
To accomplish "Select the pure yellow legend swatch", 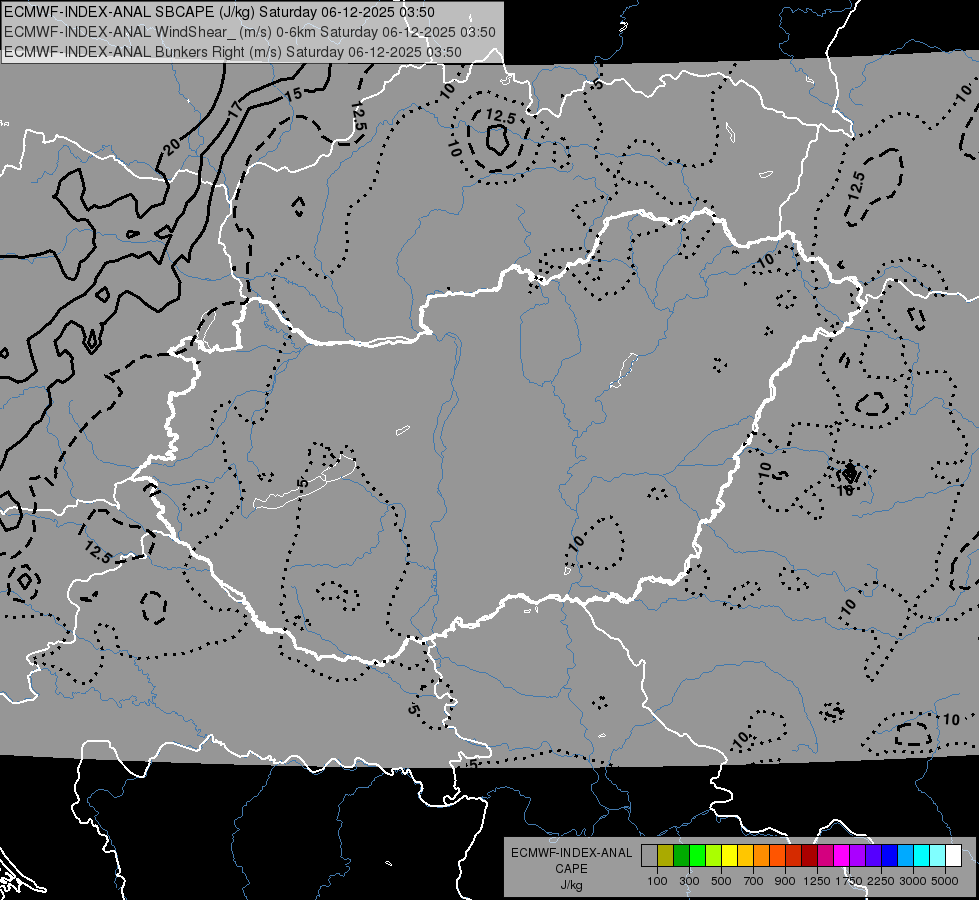I will [x=729, y=856].
